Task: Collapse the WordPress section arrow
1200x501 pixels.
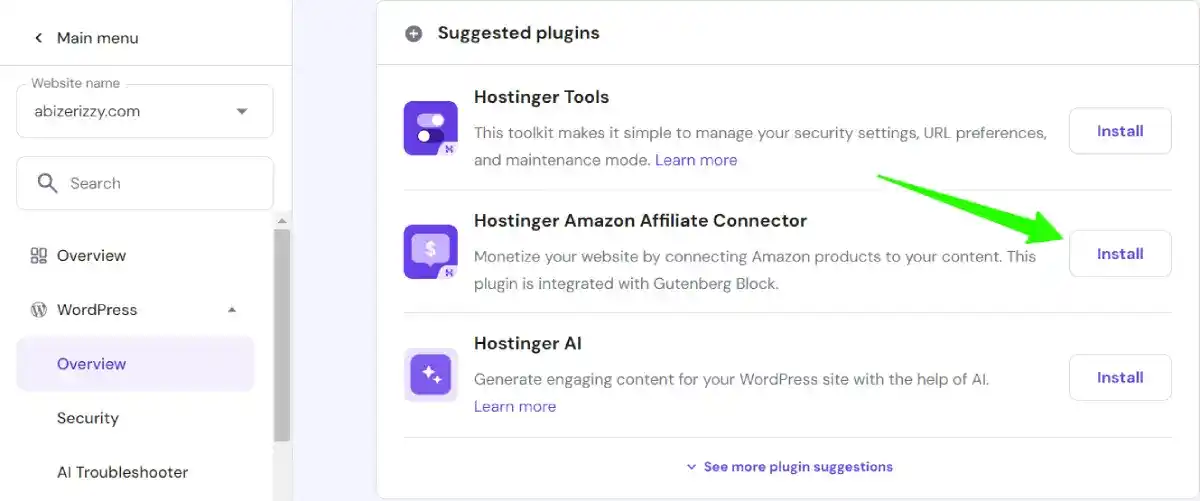Action: (232, 310)
